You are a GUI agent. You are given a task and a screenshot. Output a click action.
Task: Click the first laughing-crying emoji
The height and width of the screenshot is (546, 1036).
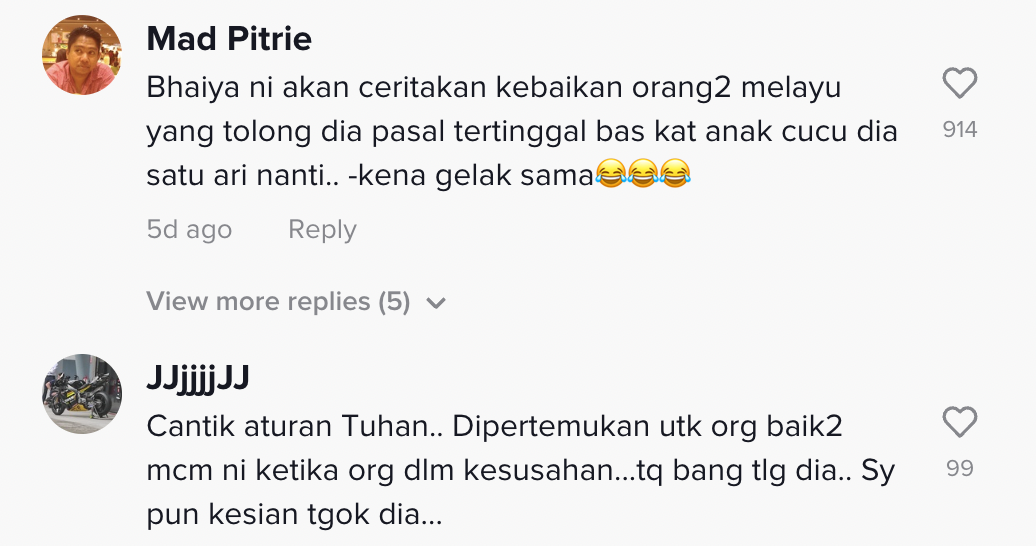pos(609,176)
